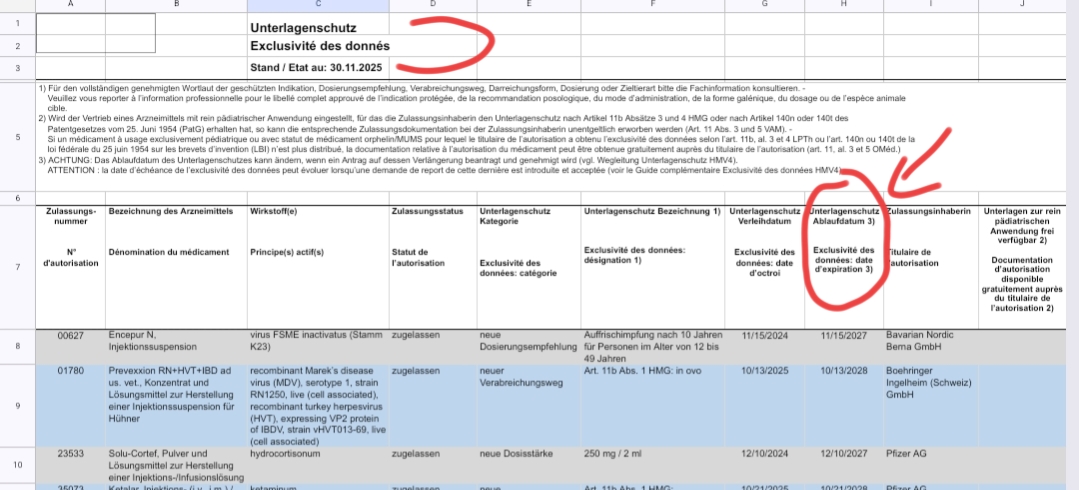The height and width of the screenshot is (490, 1079).
Task: Select column C header
Action: (x=318, y=6)
